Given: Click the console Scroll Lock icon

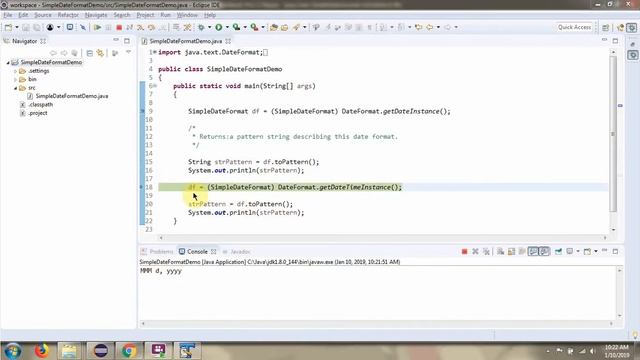Looking at the screenshot, I should point(511,251).
